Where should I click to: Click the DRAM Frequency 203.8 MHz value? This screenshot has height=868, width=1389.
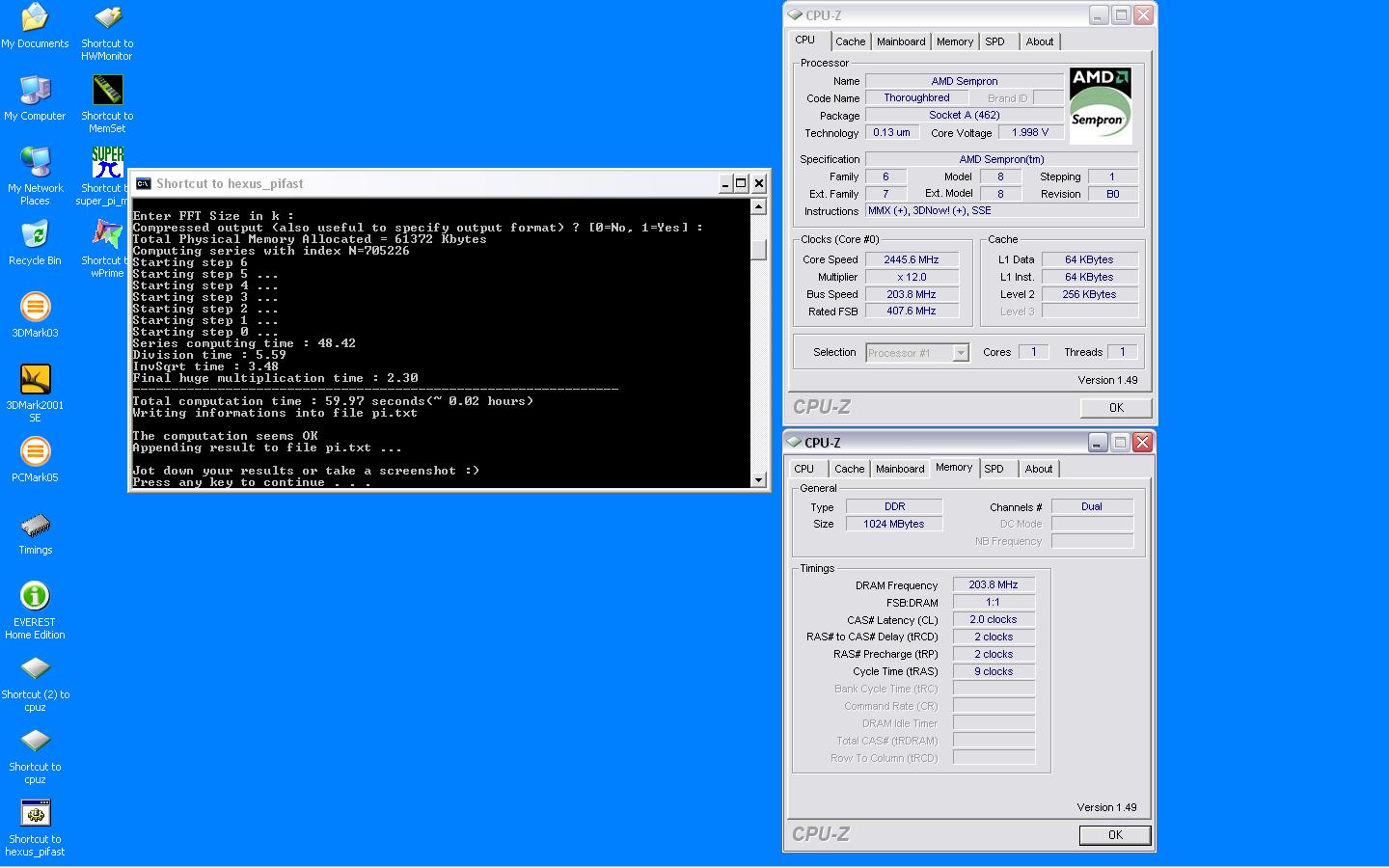pos(994,584)
